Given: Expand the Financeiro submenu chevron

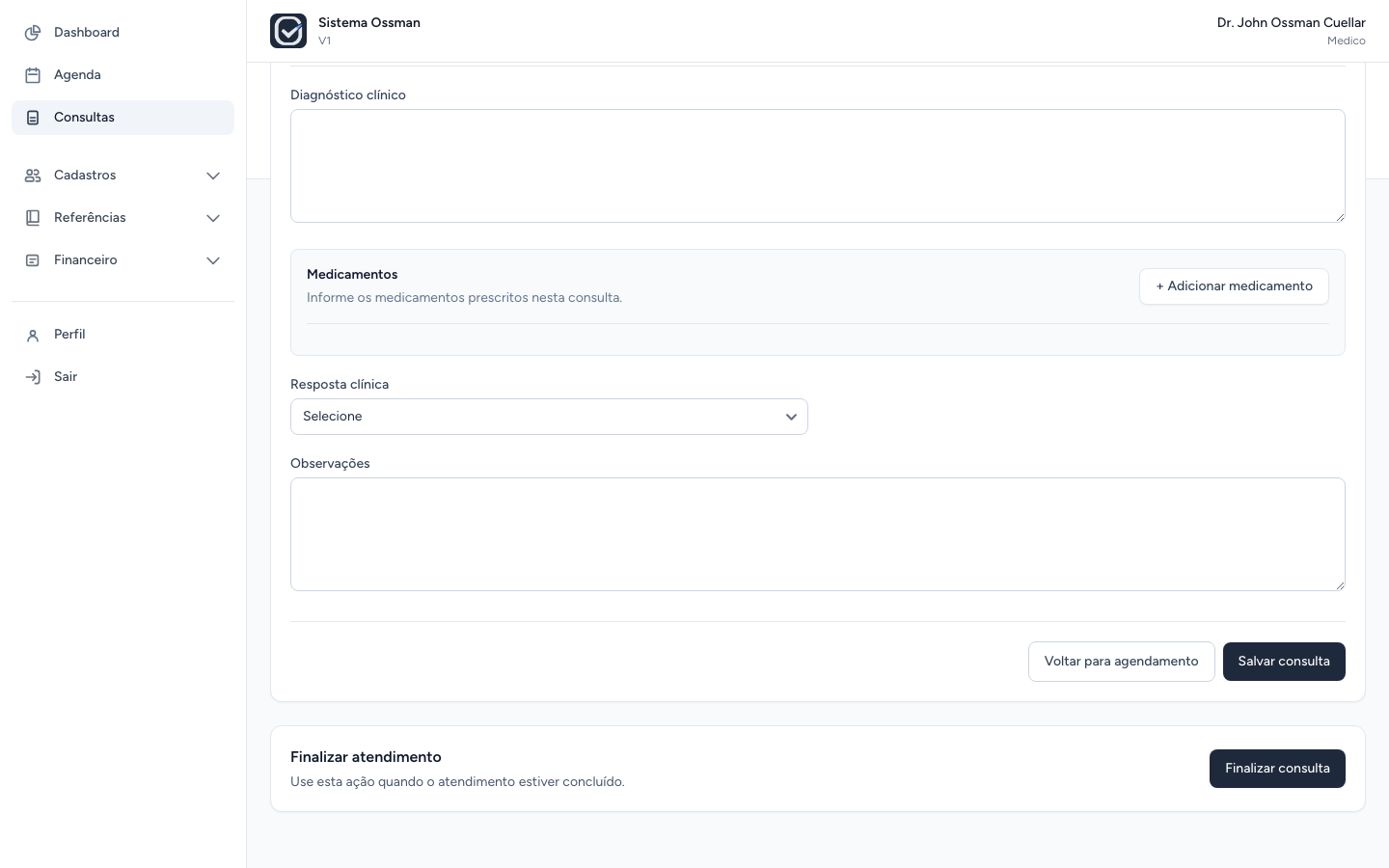Looking at the screenshot, I should [x=213, y=260].
